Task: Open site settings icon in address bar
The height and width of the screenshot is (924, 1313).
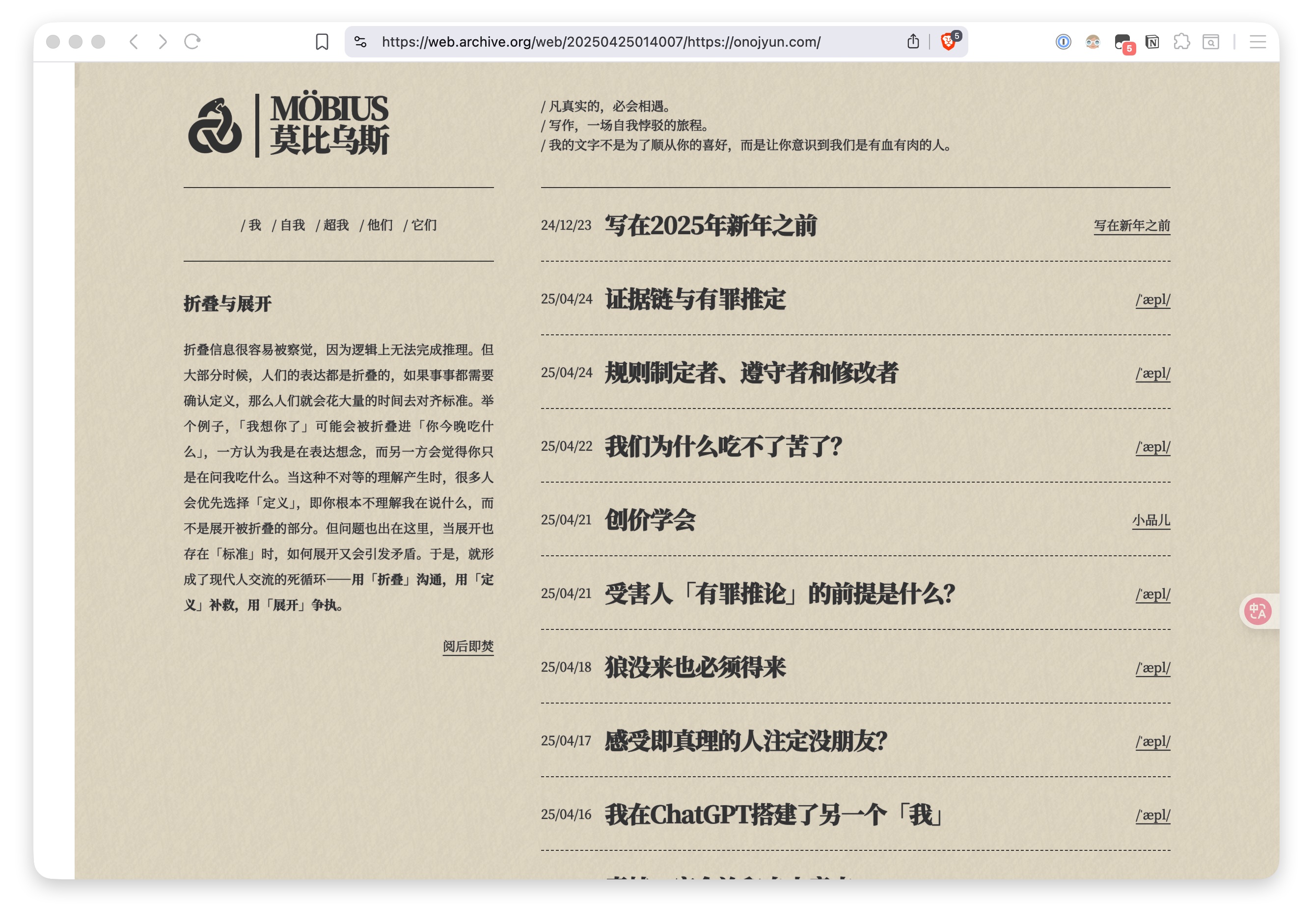Action: [360, 42]
